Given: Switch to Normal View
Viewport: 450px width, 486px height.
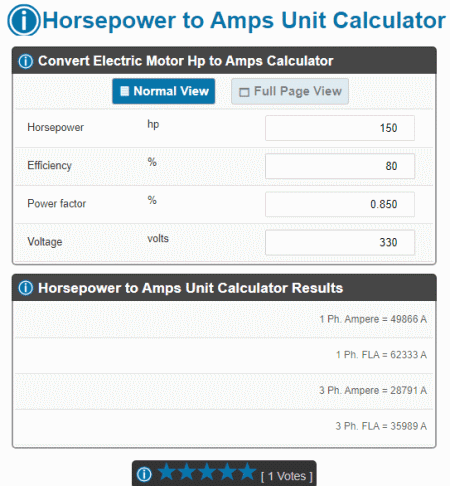Looking at the screenshot, I should point(164,91).
